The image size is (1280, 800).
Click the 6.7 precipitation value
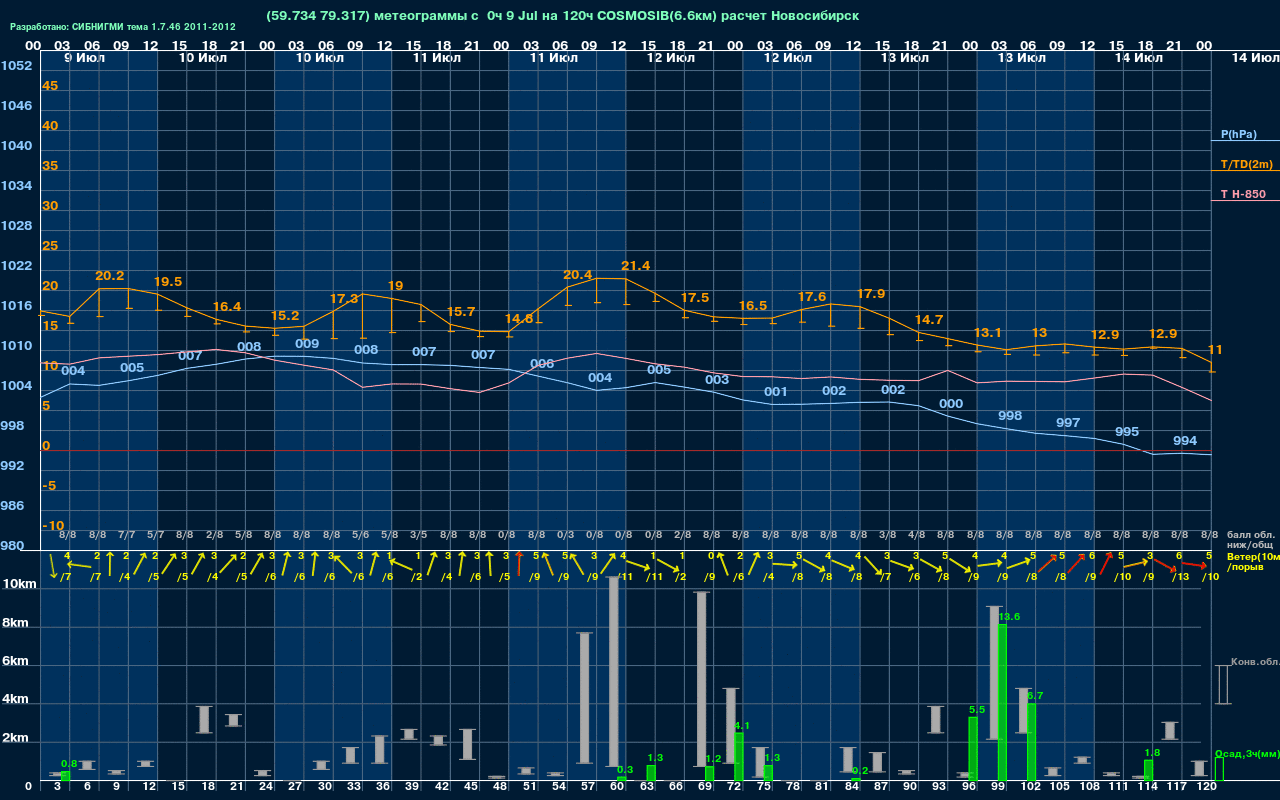tap(1036, 696)
